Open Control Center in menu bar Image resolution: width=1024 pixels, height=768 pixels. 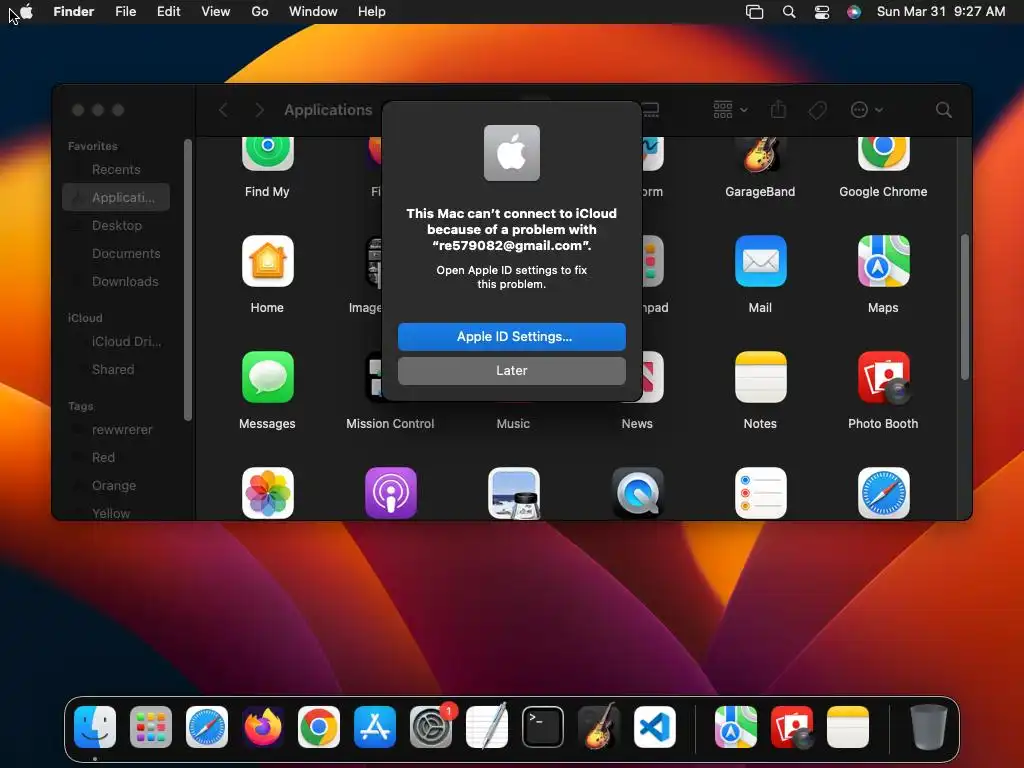tap(822, 12)
